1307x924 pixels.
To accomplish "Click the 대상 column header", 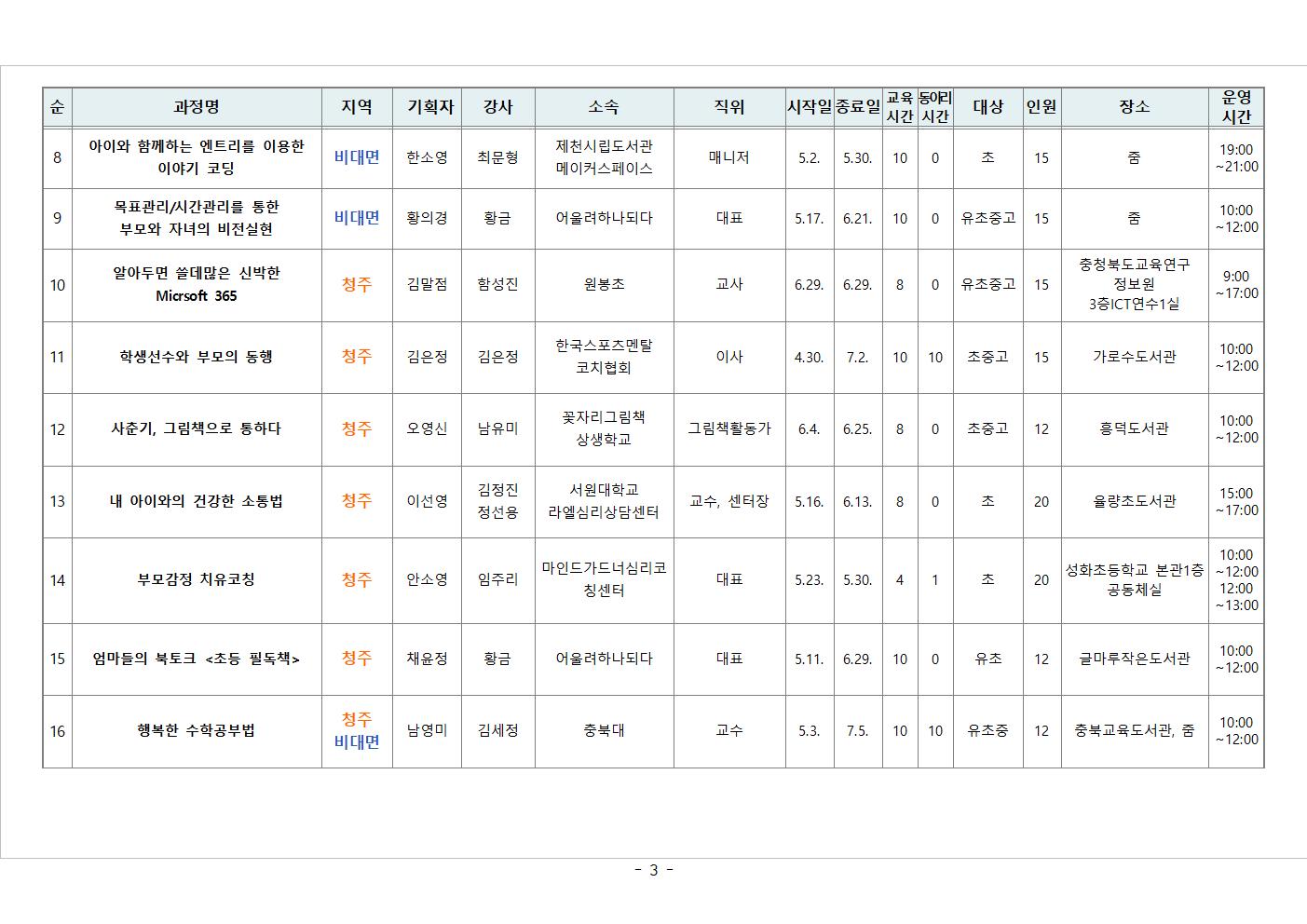I will point(987,107).
